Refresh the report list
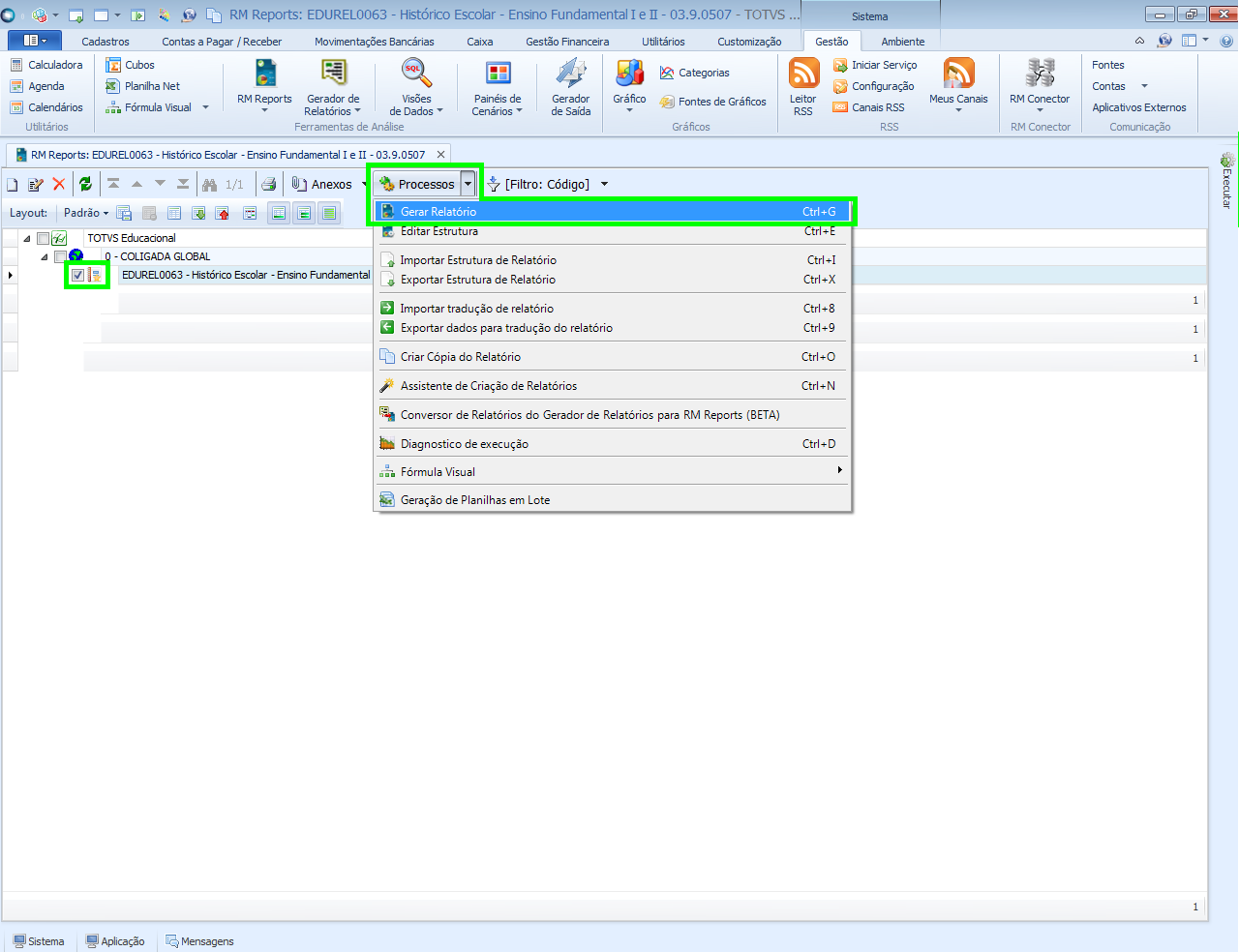1239x952 pixels. [85, 184]
